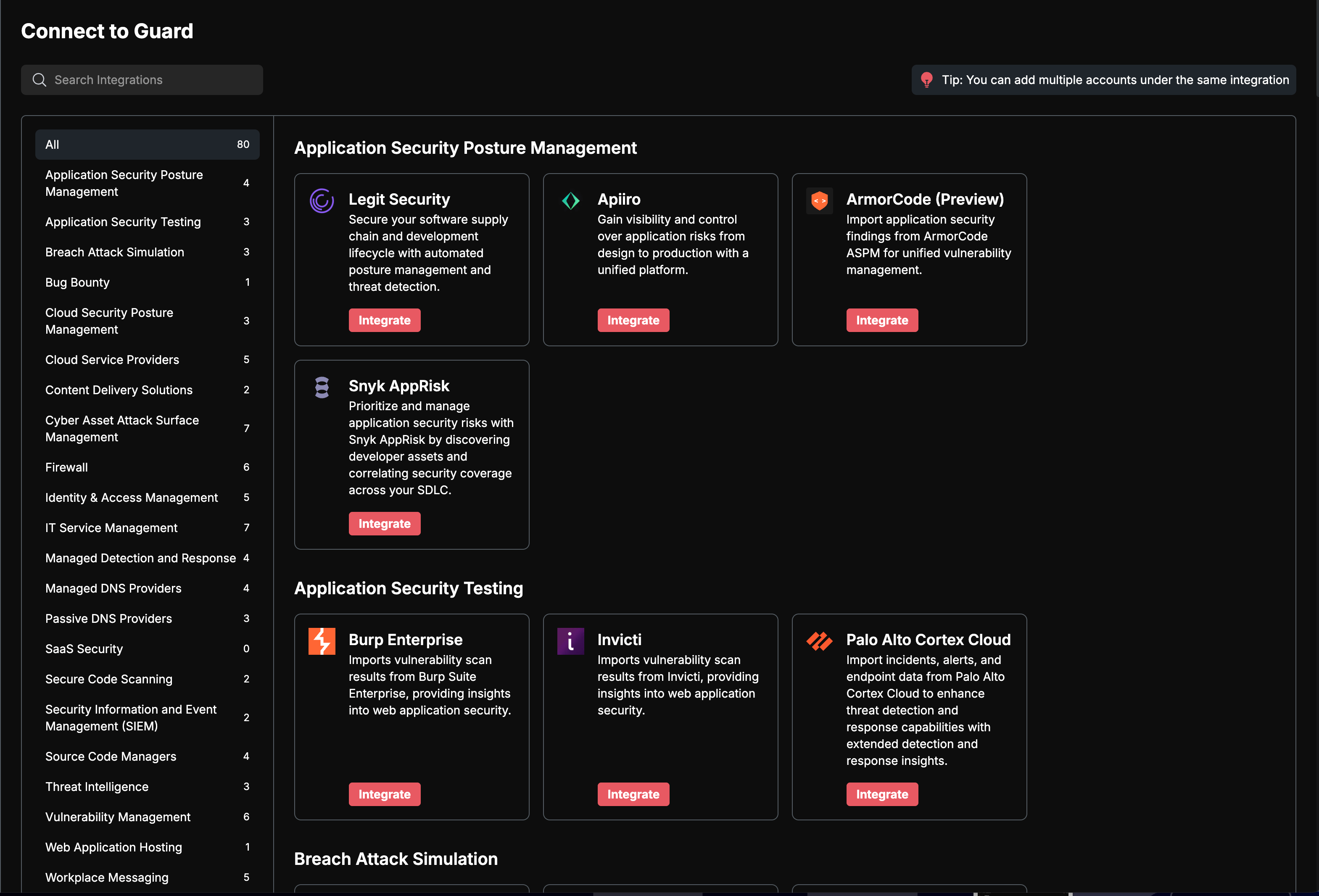Click the Legit Security card title
1319x896 pixels.
pos(399,199)
